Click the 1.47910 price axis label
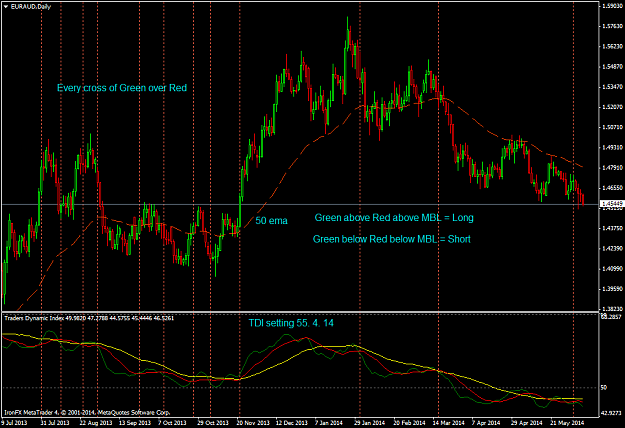625x428 pixels. tap(612, 168)
